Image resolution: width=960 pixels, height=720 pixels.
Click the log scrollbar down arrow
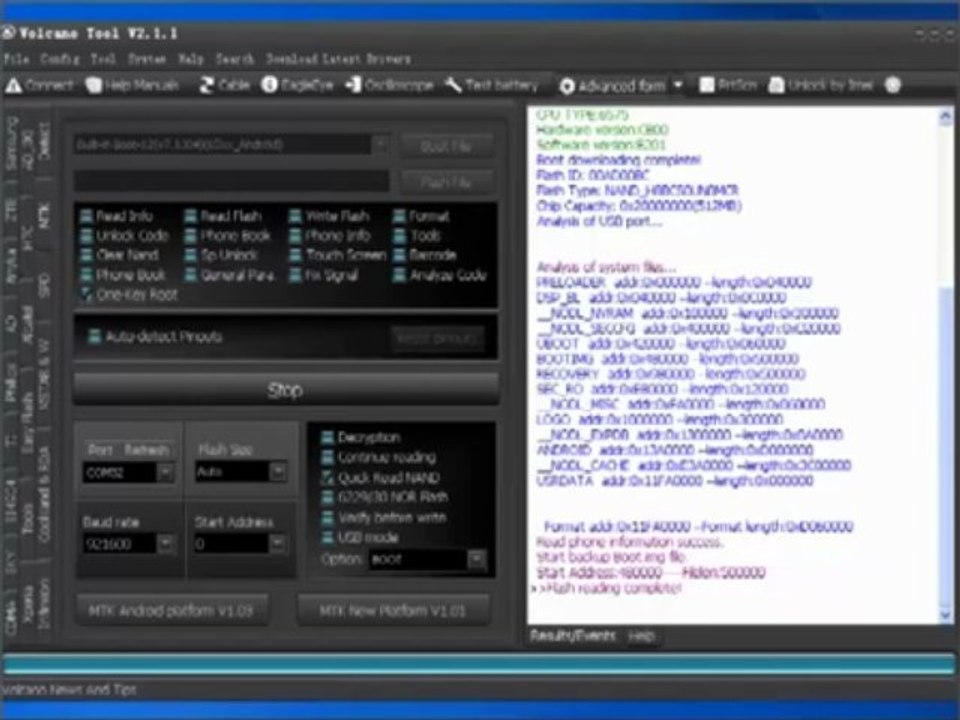coord(945,615)
